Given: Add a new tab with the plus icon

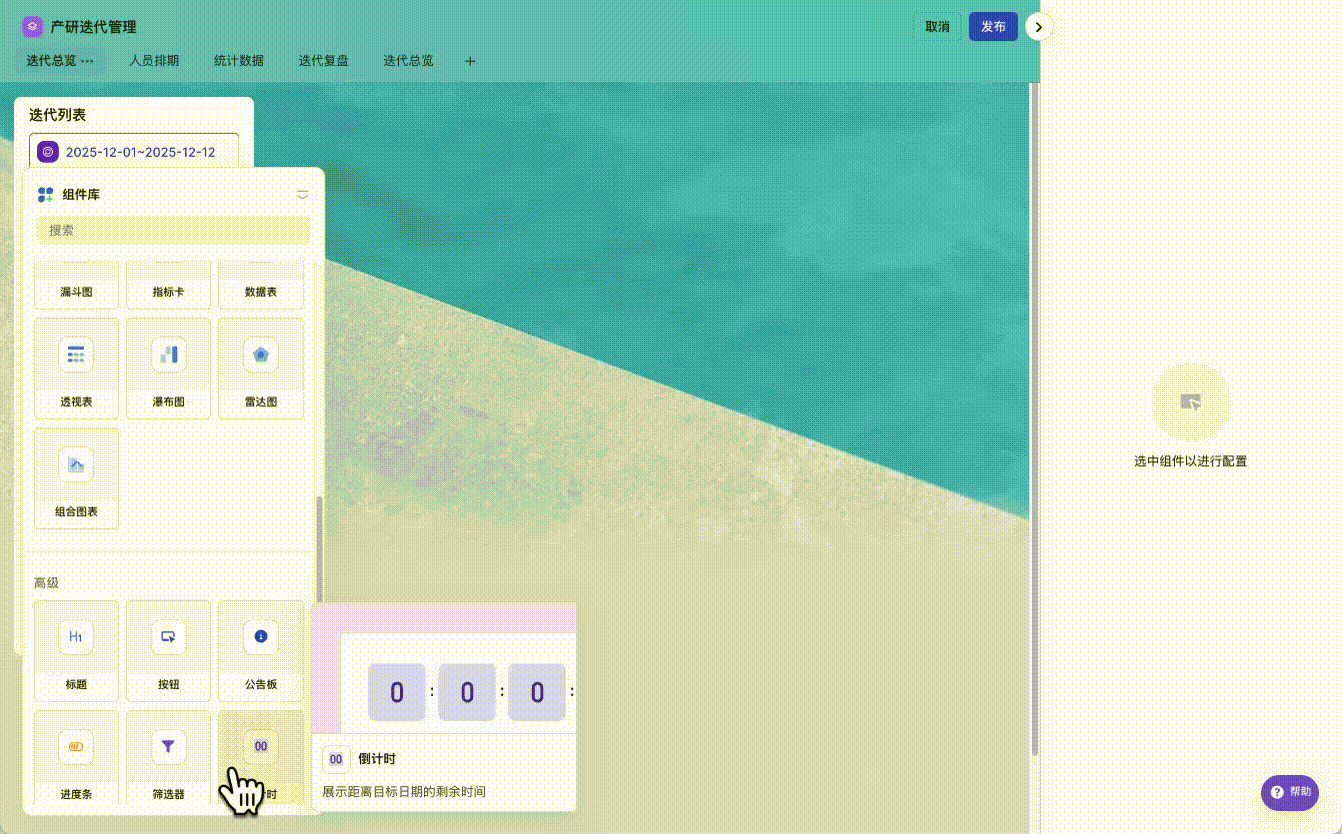Looking at the screenshot, I should pyautogui.click(x=470, y=61).
